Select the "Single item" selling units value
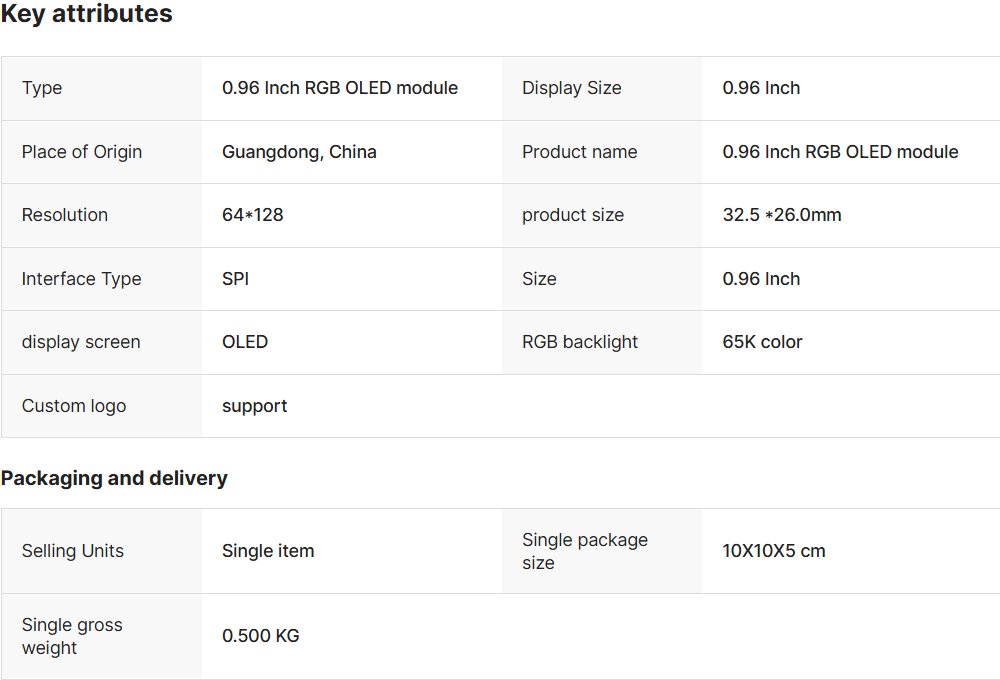This screenshot has width=1000, height=680. (x=268, y=551)
